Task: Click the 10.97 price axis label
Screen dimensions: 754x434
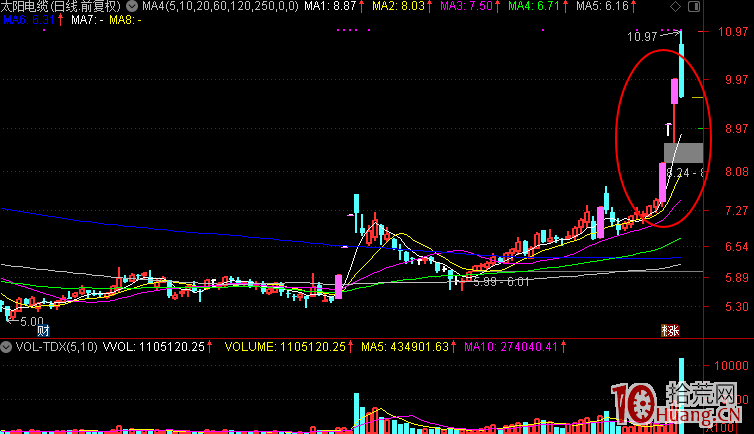Action: coord(733,32)
